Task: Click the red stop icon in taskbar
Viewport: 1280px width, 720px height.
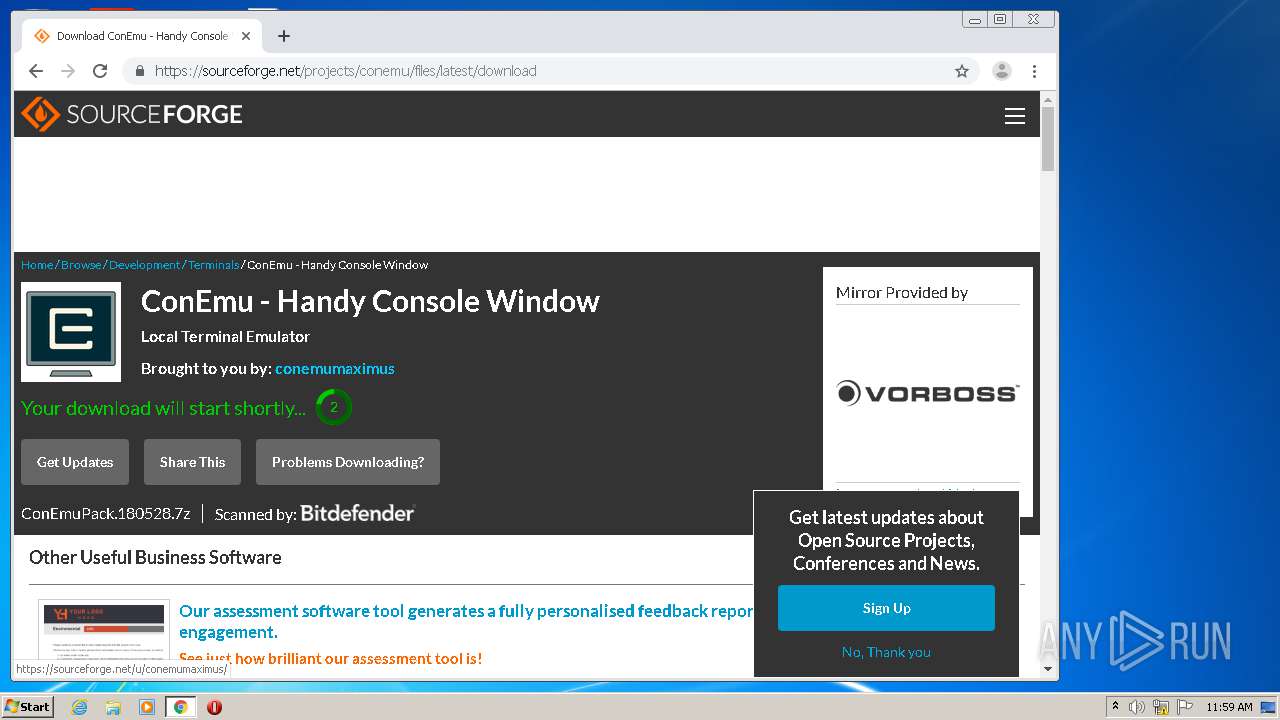Action: coord(214,707)
